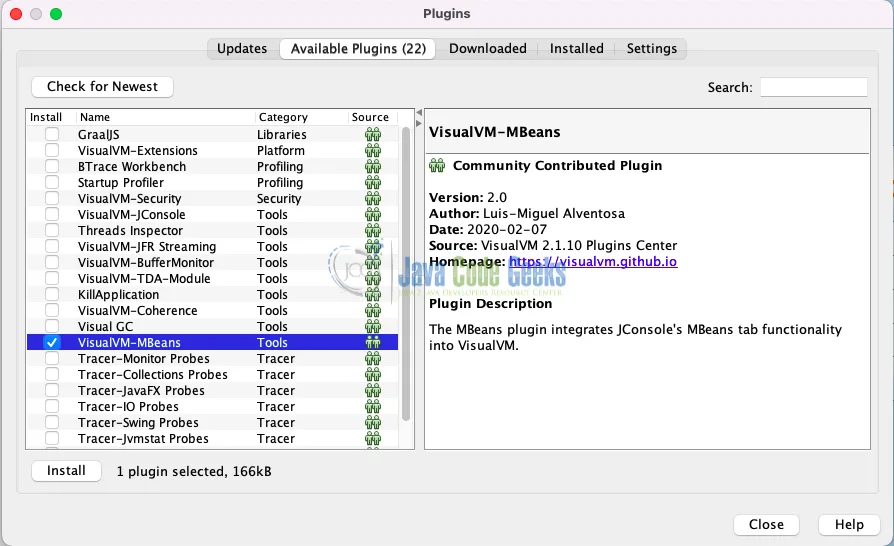Click the Check for Newest button
The width and height of the screenshot is (894, 546).
click(103, 87)
